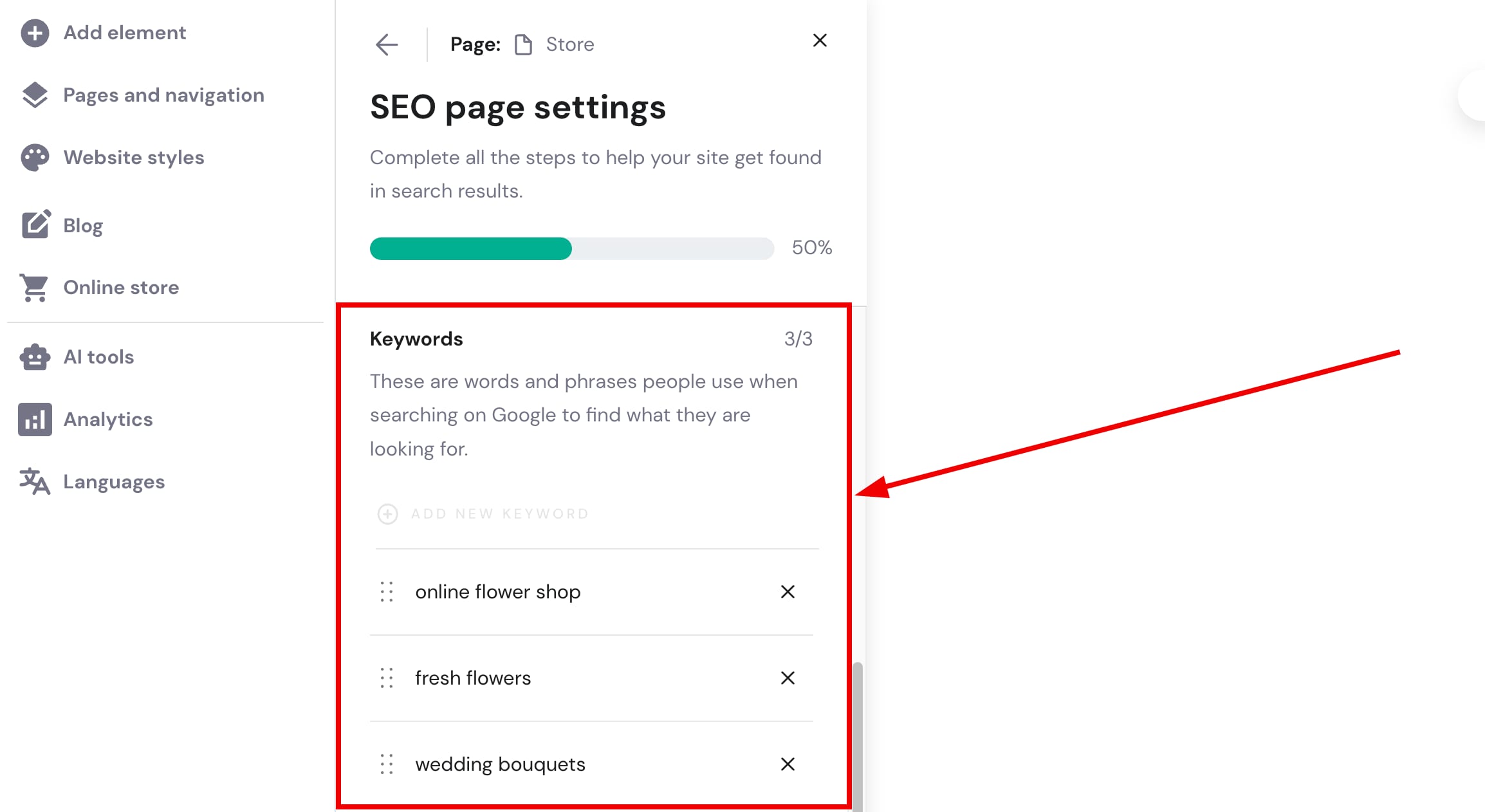
Task: Select the Analytics menu item
Action: coord(108,420)
